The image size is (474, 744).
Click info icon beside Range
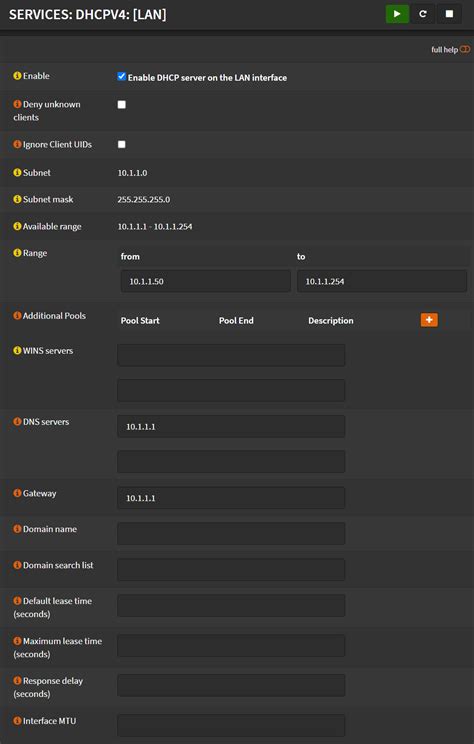click(17, 253)
